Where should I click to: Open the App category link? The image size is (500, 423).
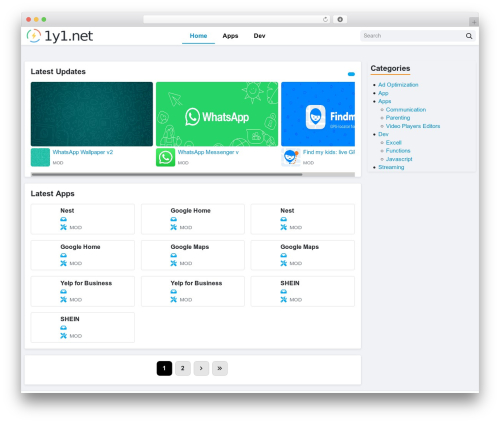click(383, 93)
